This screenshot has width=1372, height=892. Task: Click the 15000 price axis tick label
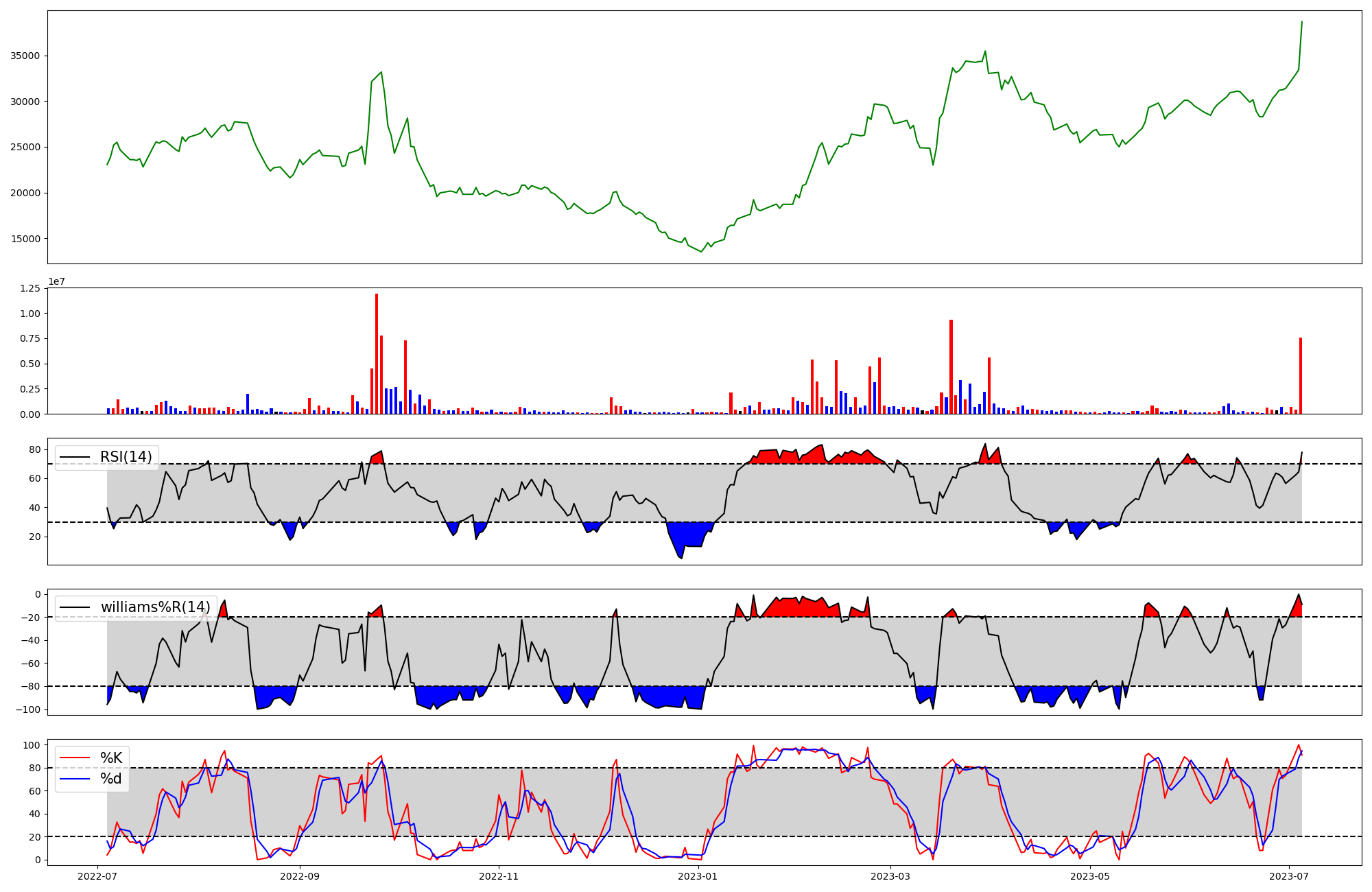pyautogui.click(x=25, y=239)
